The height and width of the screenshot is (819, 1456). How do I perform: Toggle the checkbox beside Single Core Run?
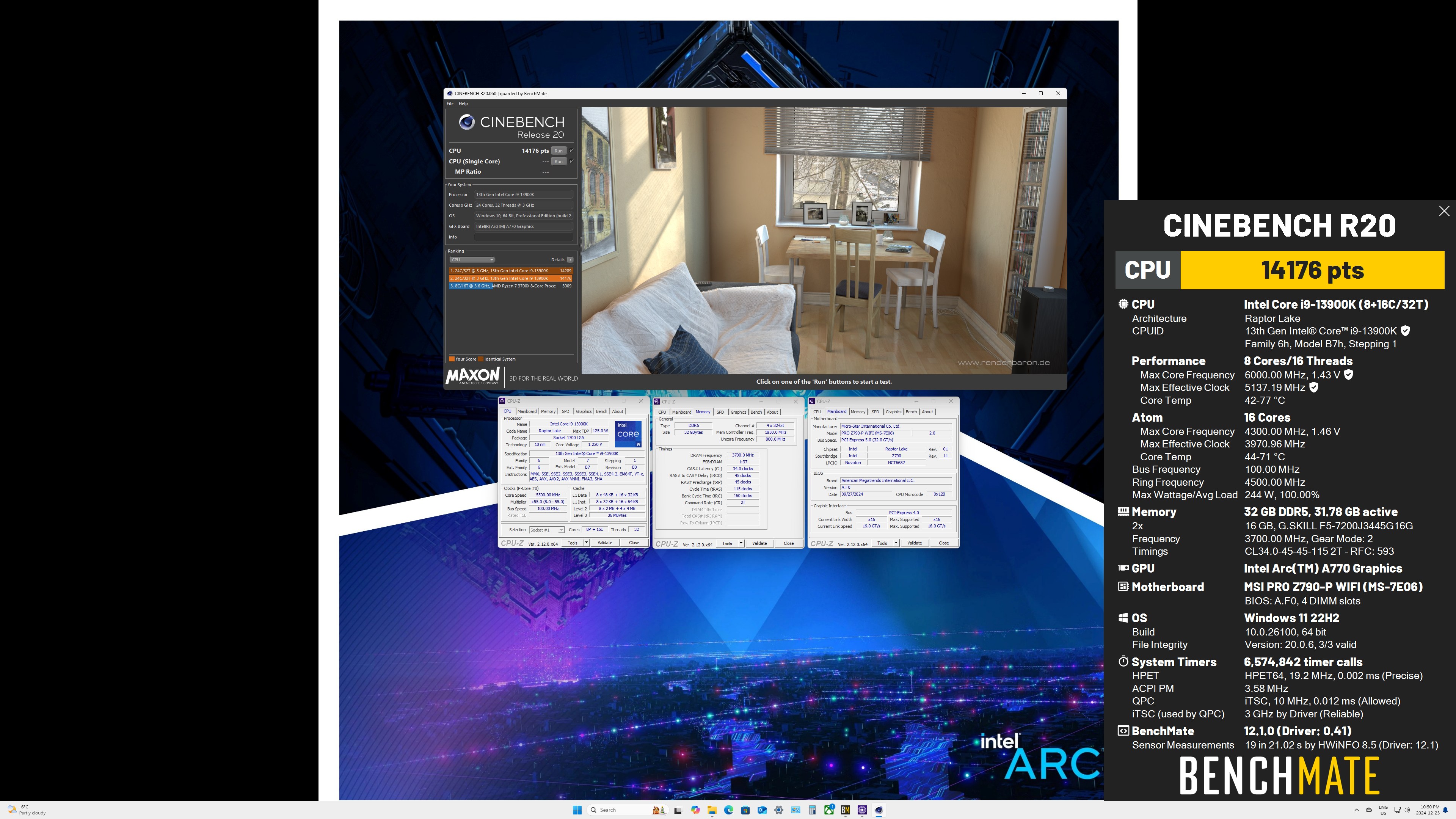coord(571,161)
